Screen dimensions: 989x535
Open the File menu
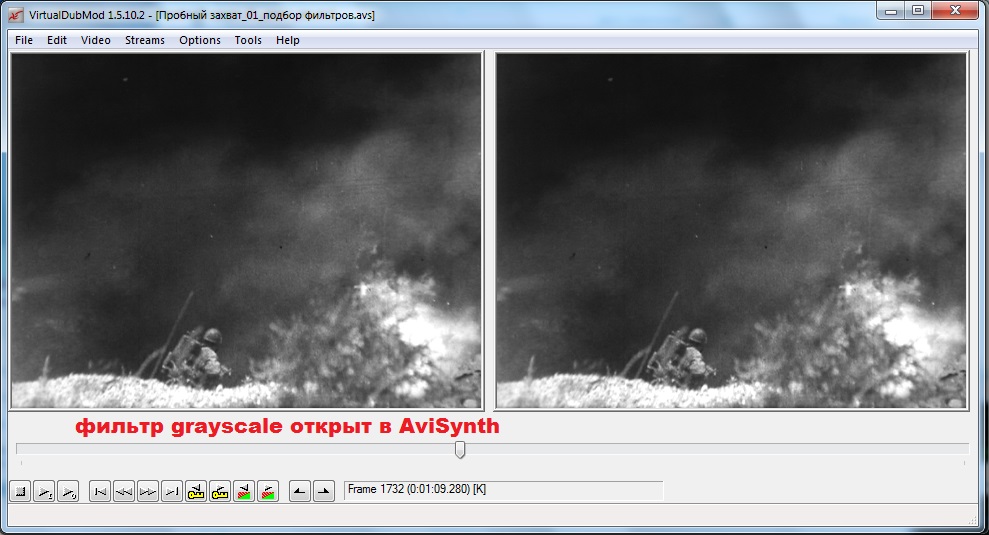24,40
